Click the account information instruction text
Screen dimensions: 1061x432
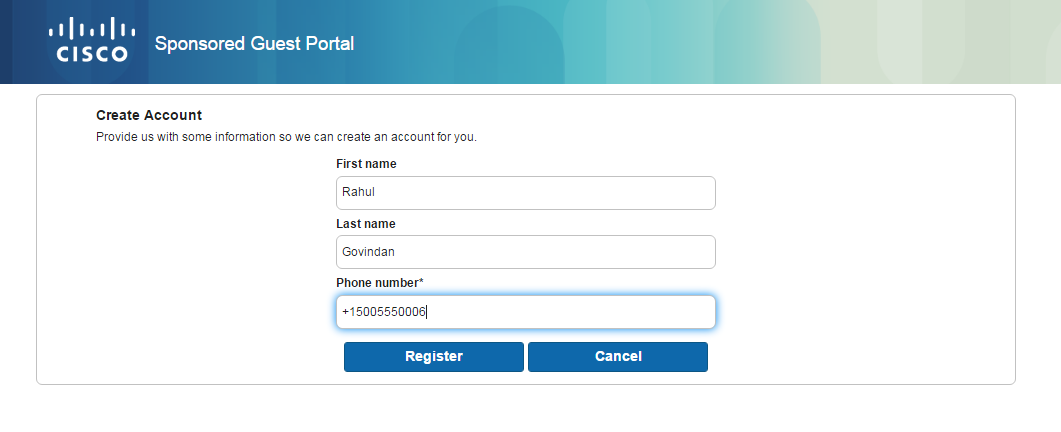pos(286,136)
